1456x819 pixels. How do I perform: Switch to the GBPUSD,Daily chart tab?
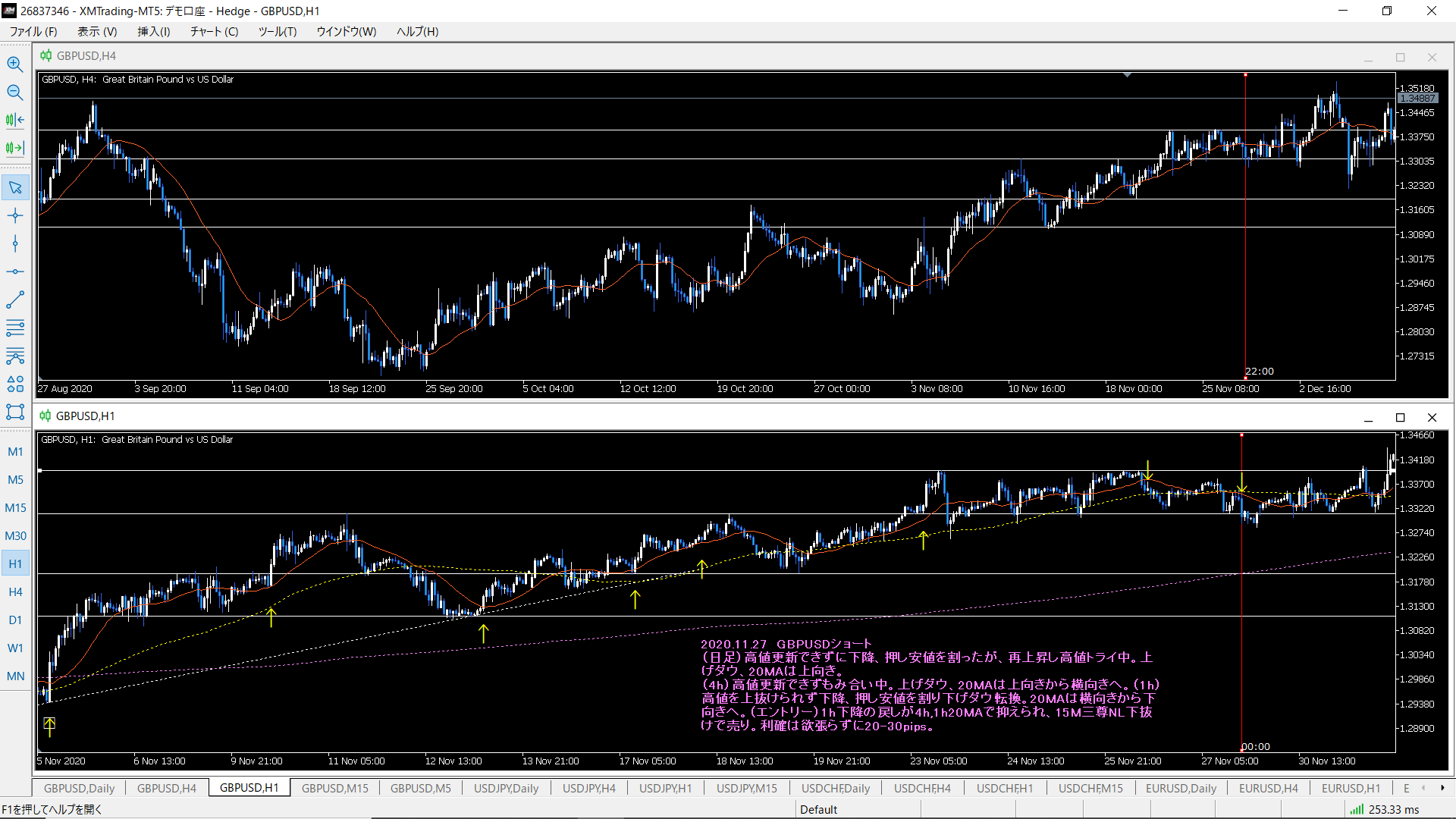tap(79, 788)
